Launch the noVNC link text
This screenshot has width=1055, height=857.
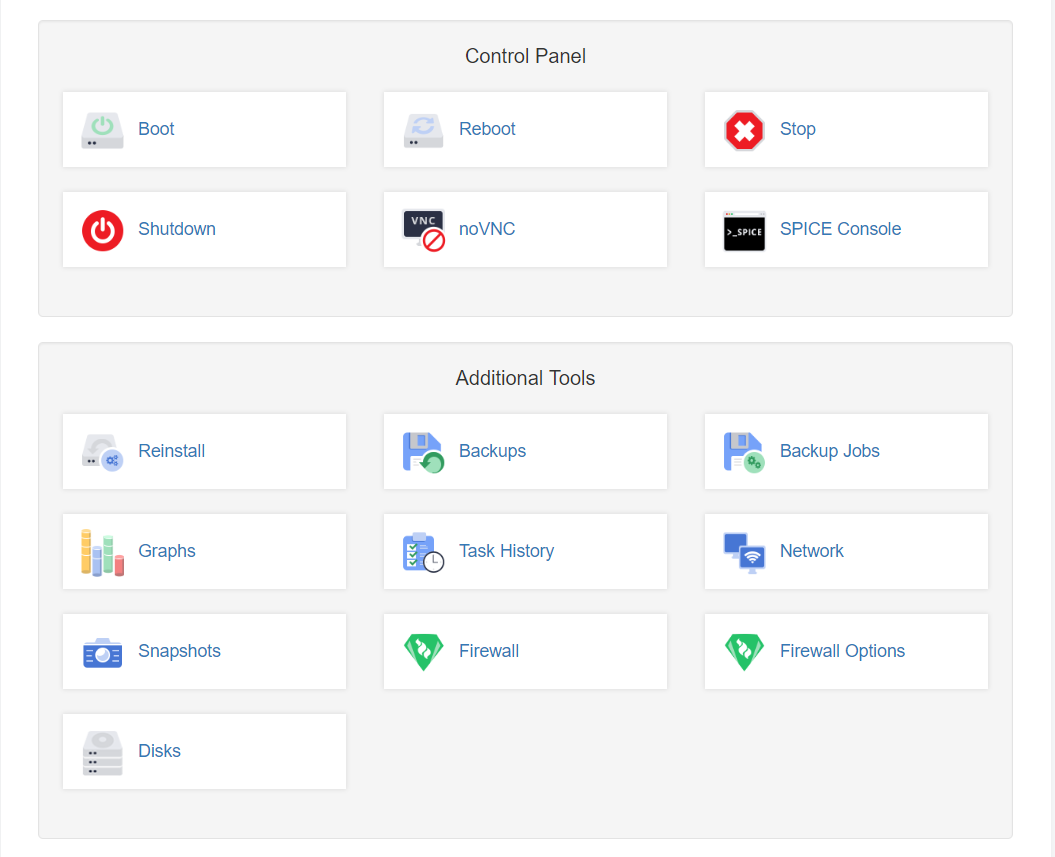(x=487, y=229)
